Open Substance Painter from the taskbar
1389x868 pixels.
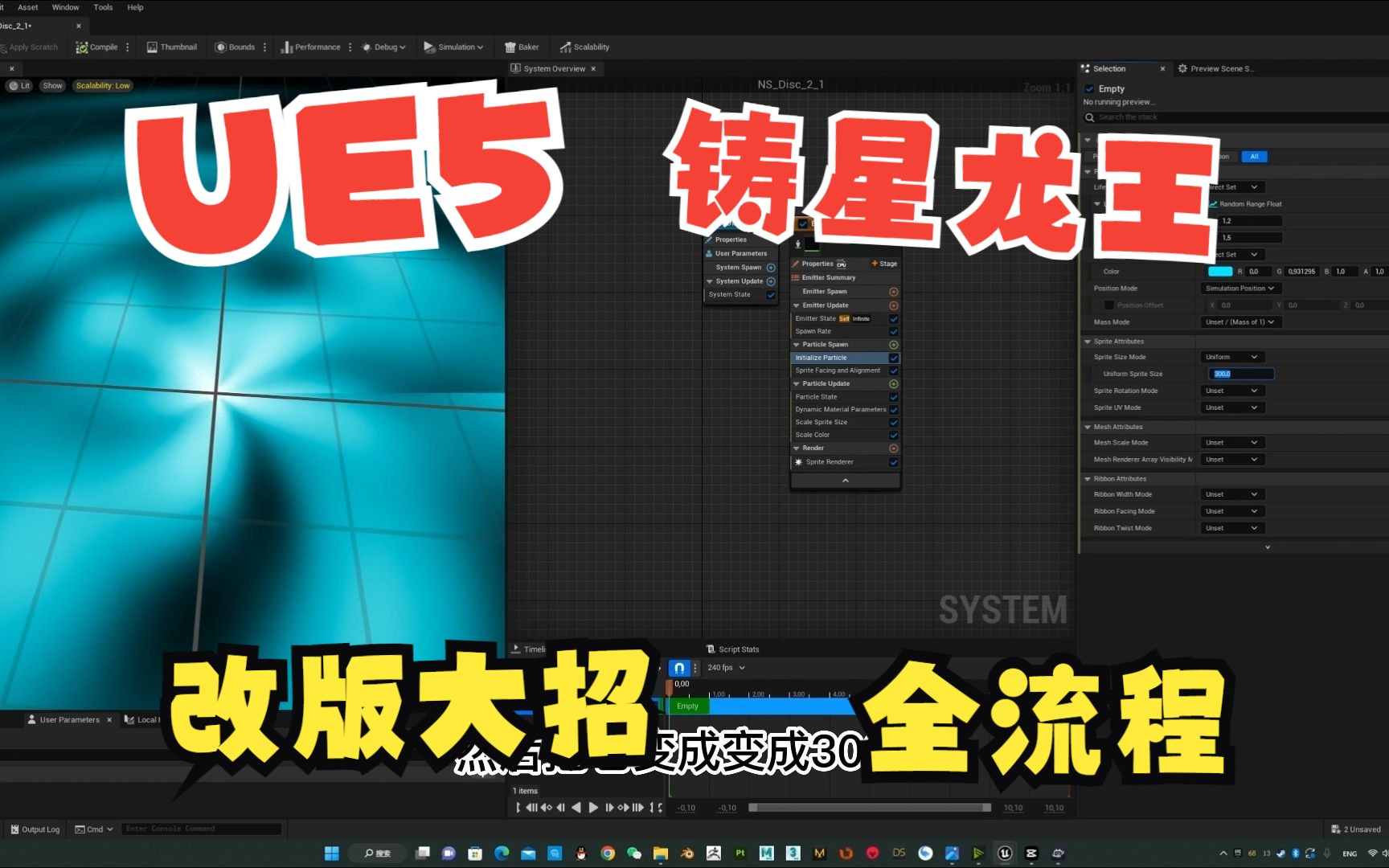tap(740, 854)
